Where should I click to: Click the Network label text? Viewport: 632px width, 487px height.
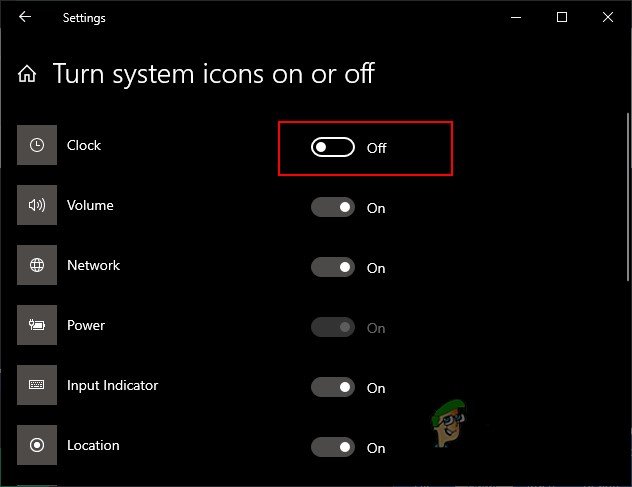[93, 265]
